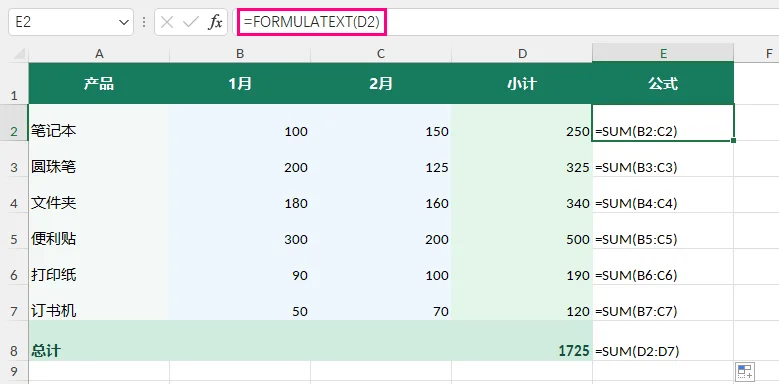Select the subtotal cell 250

522,123
